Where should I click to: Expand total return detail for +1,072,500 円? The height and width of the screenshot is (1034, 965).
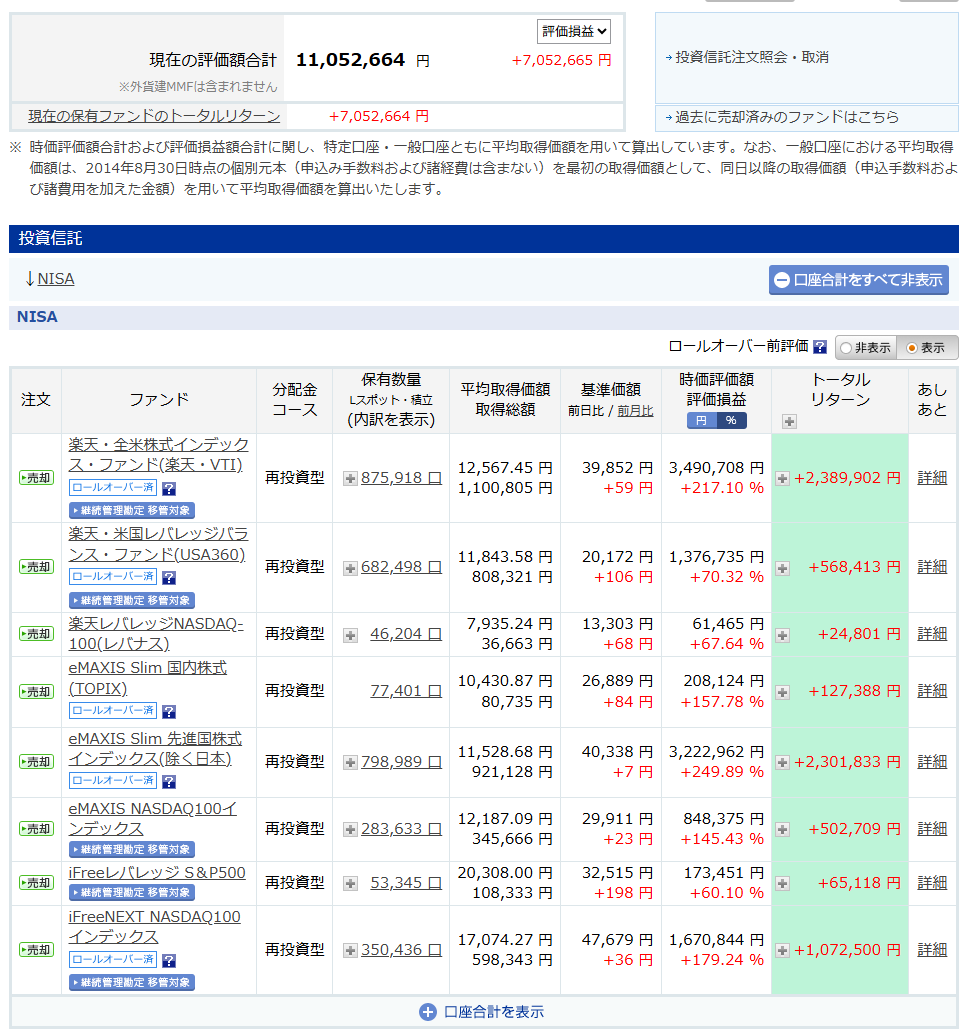pos(782,951)
